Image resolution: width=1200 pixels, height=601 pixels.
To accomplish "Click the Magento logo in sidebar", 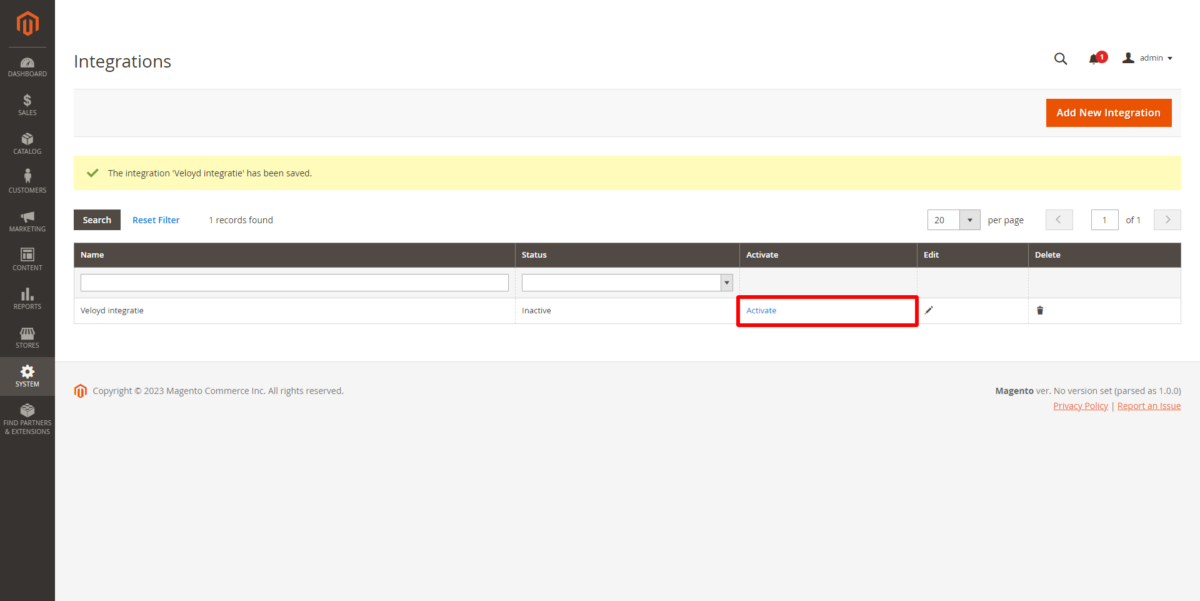I will [x=27, y=24].
